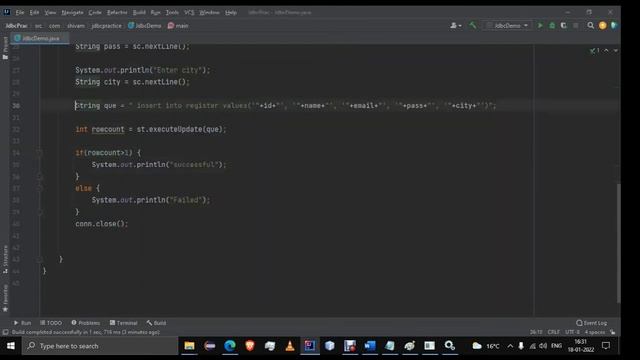The image size is (640, 360).
Task: Open the Help menu
Action: (231, 13)
